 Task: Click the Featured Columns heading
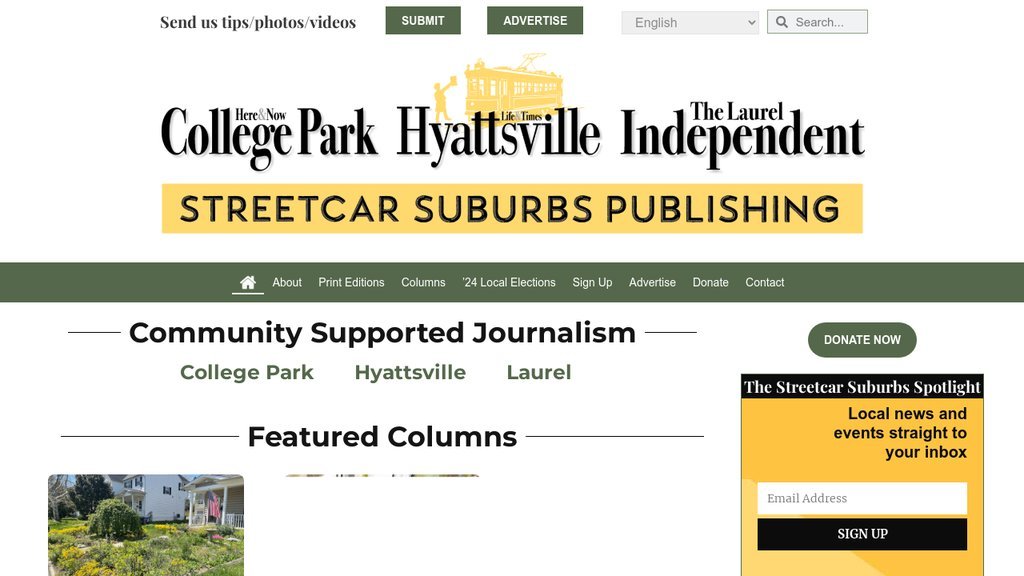tap(382, 436)
